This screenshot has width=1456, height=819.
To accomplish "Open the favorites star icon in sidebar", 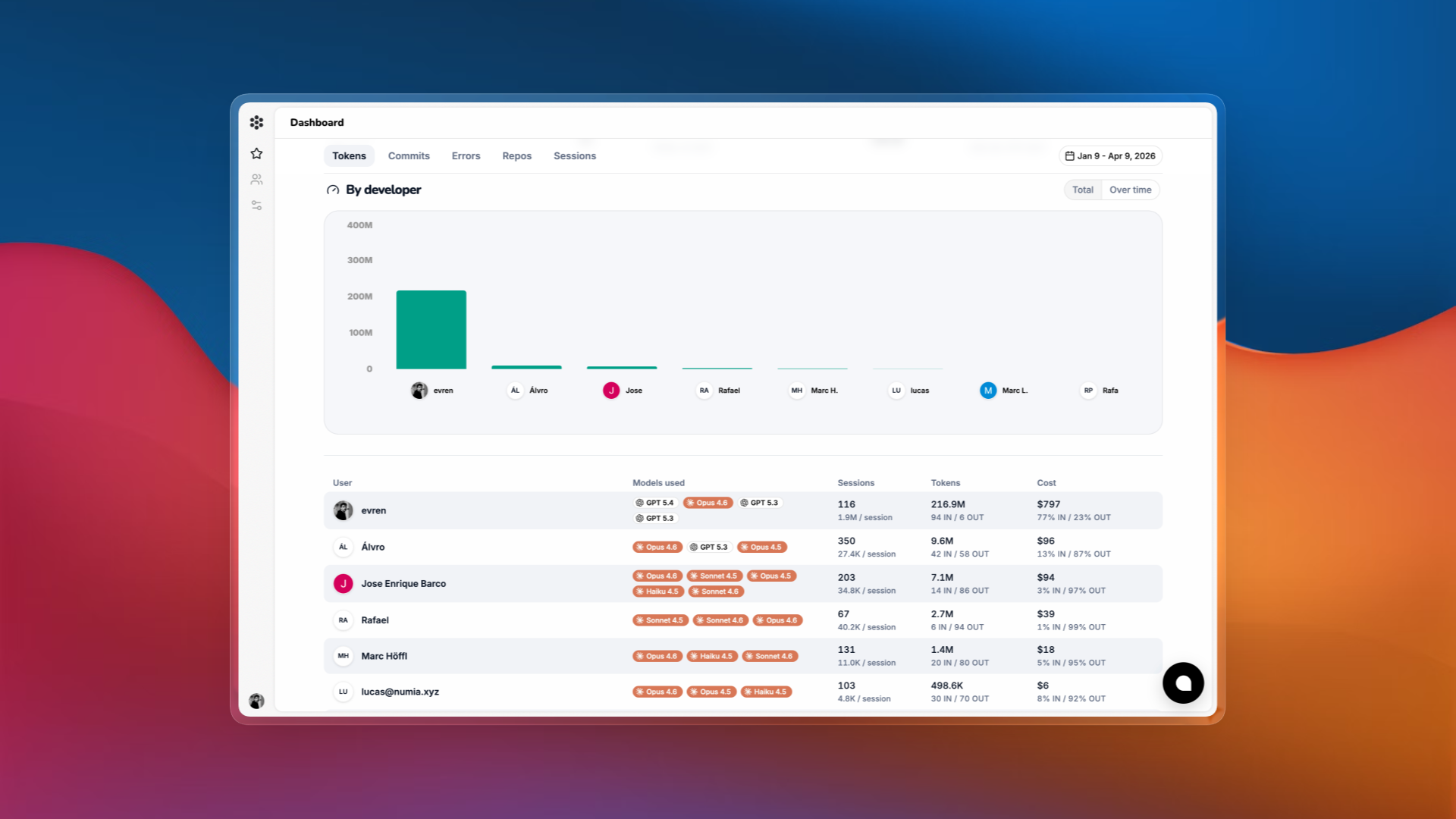I will [256, 153].
